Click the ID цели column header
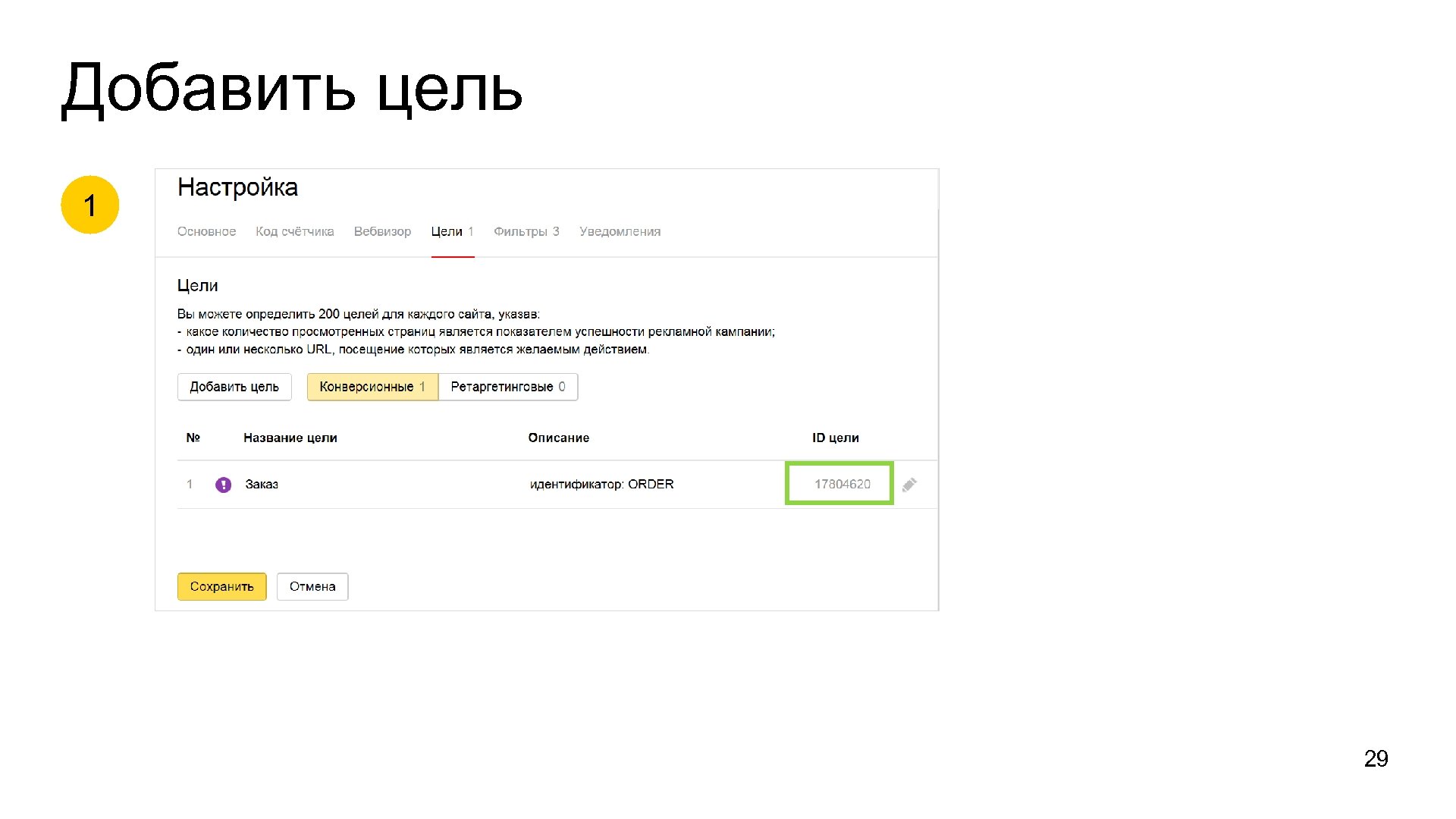Image resolution: width=1456 pixels, height=819 pixels. coord(835,438)
